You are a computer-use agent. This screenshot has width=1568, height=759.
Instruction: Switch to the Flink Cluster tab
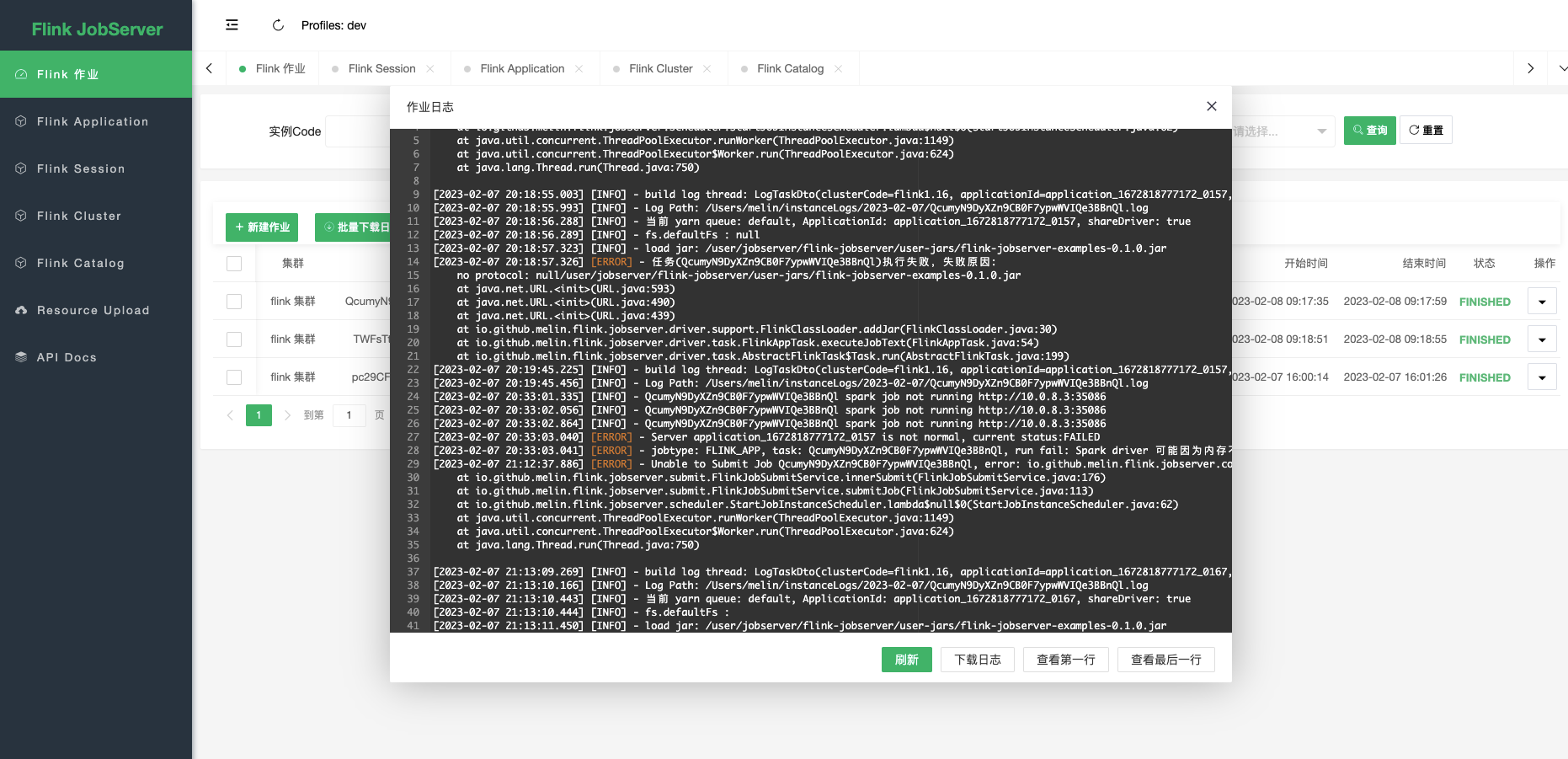click(660, 68)
